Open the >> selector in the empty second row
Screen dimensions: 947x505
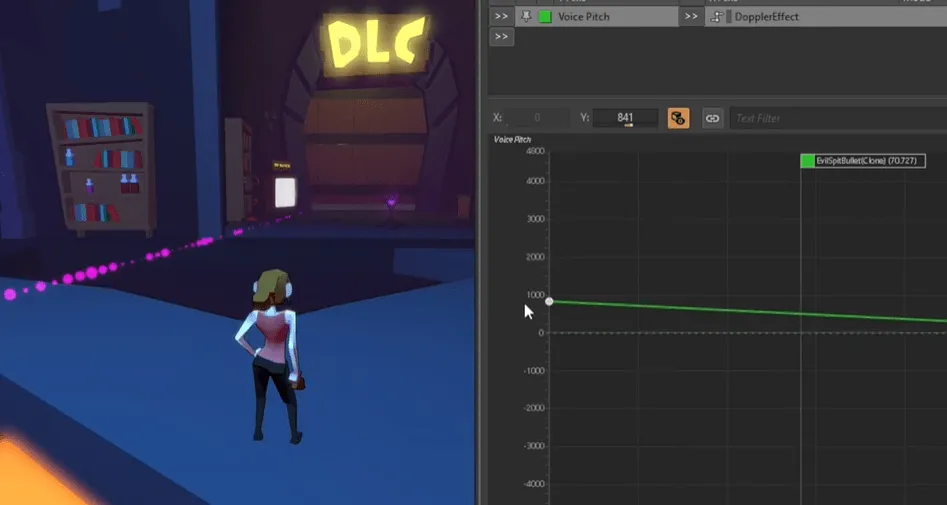point(501,37)
